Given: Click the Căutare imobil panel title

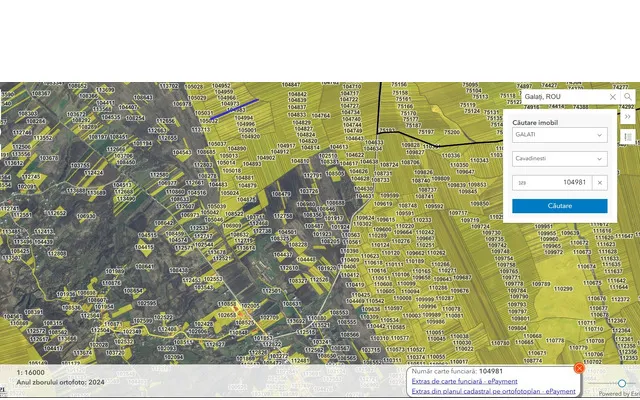Looking at the screenshot, I should click(x=536, y=121).
